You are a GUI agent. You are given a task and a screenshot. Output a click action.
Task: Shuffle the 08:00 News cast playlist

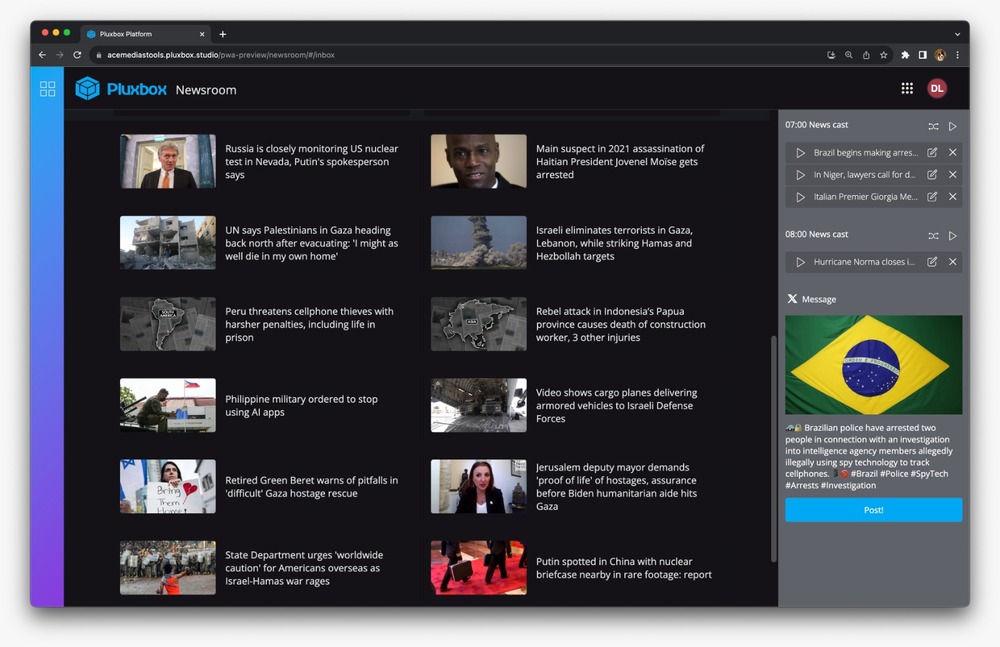pos(933,235)
